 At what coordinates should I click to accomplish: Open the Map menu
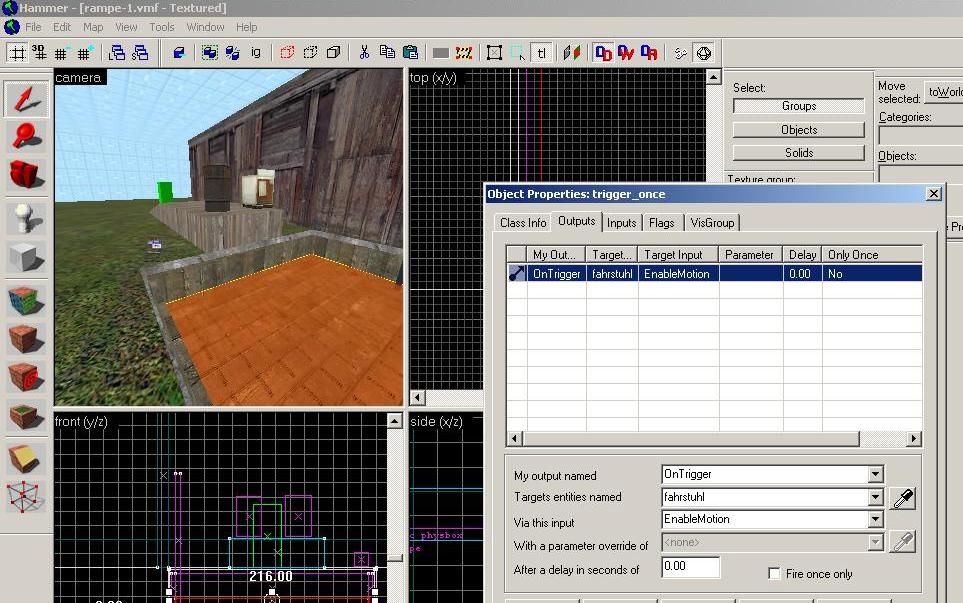pos(93,27)
